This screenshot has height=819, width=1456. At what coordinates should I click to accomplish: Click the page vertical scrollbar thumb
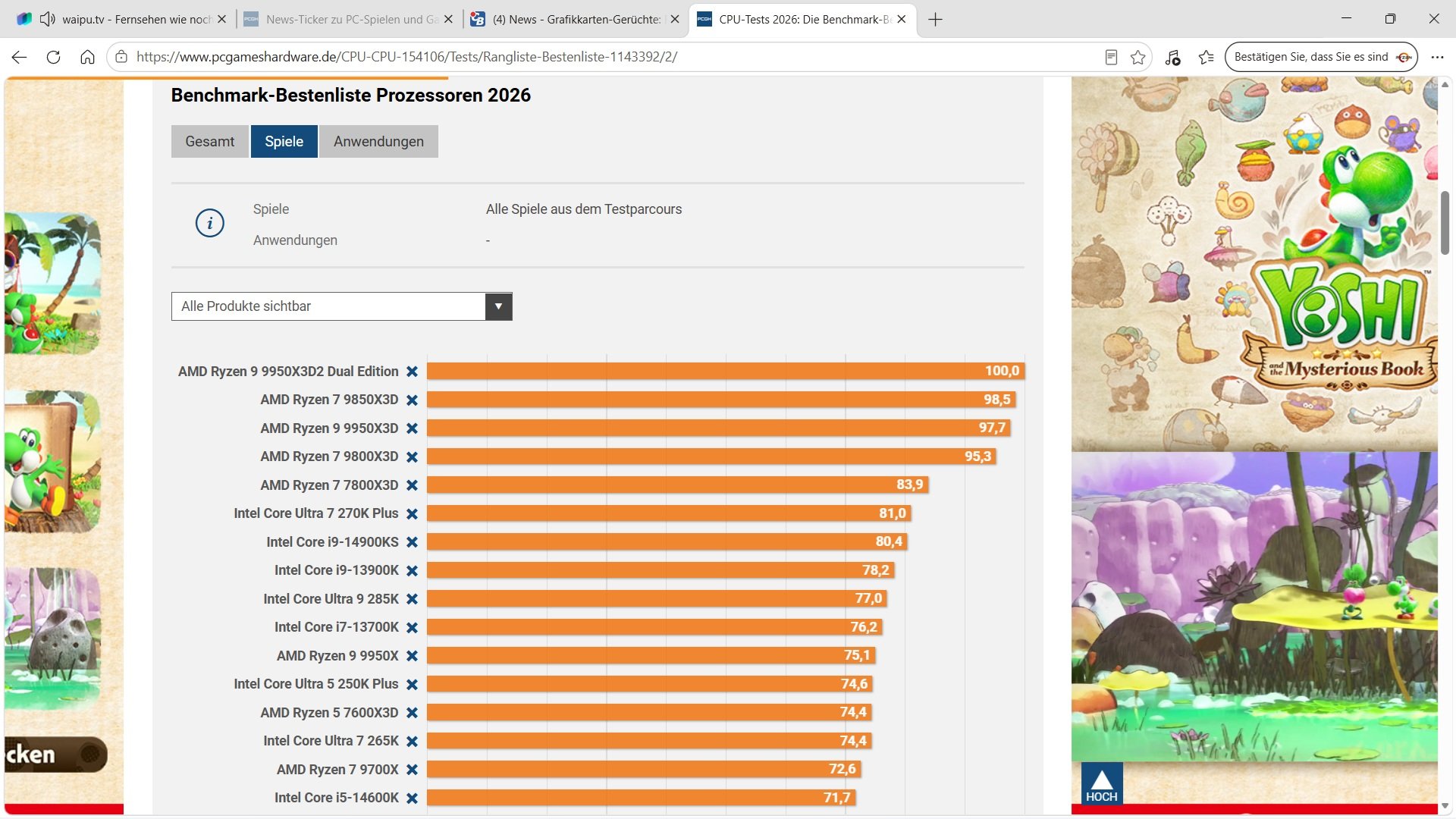(1445, 223)
